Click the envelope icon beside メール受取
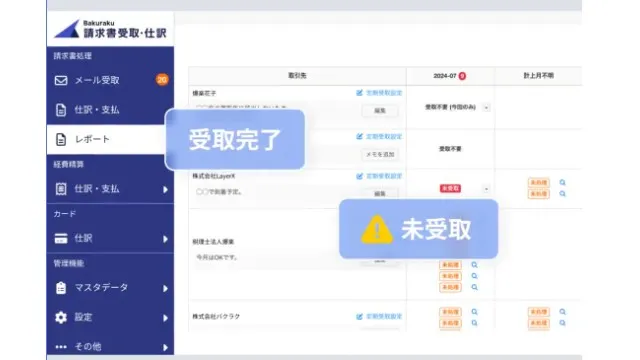Viewport: 640px width, 360px height. pyautogui.click(x=61, y=80)
